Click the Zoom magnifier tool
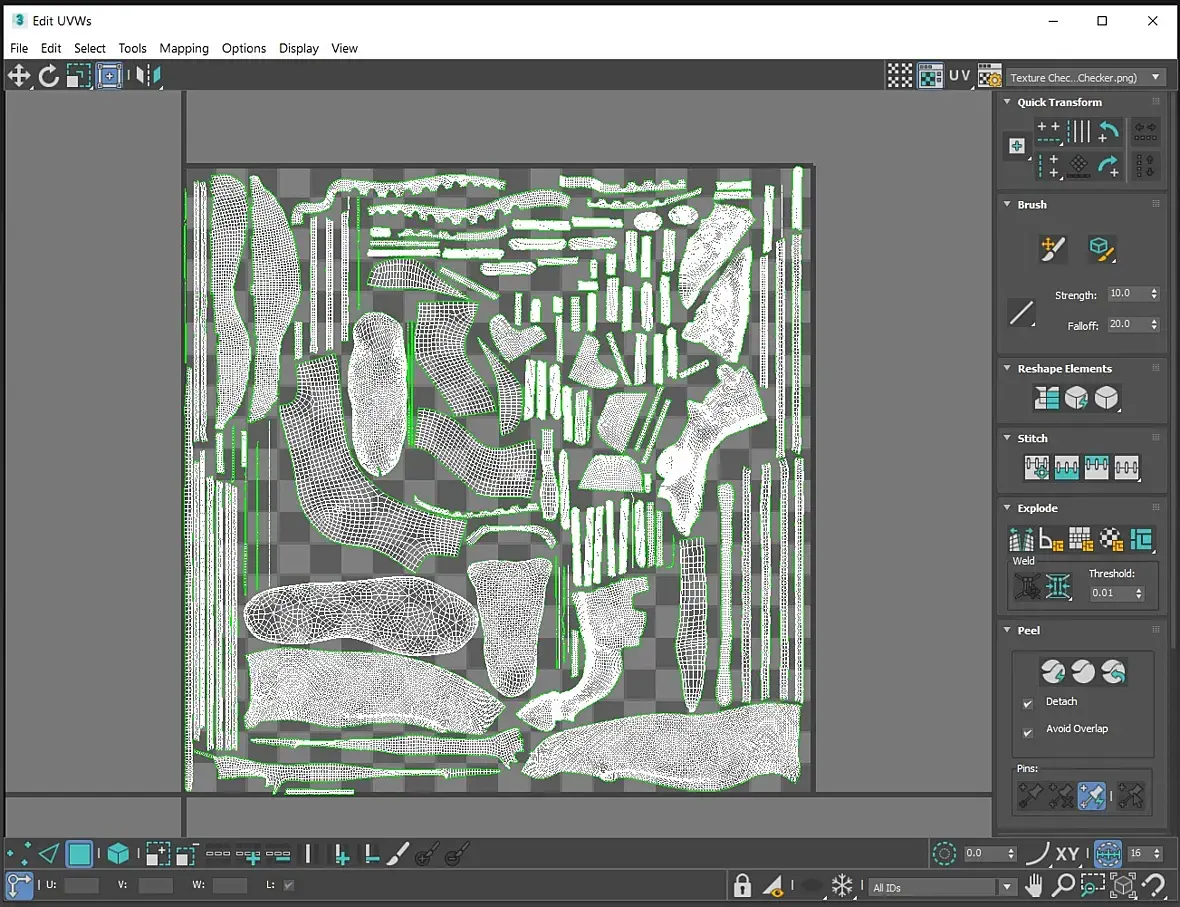1180x907 pixels. pyautogui.click(x=1063, y=886)
